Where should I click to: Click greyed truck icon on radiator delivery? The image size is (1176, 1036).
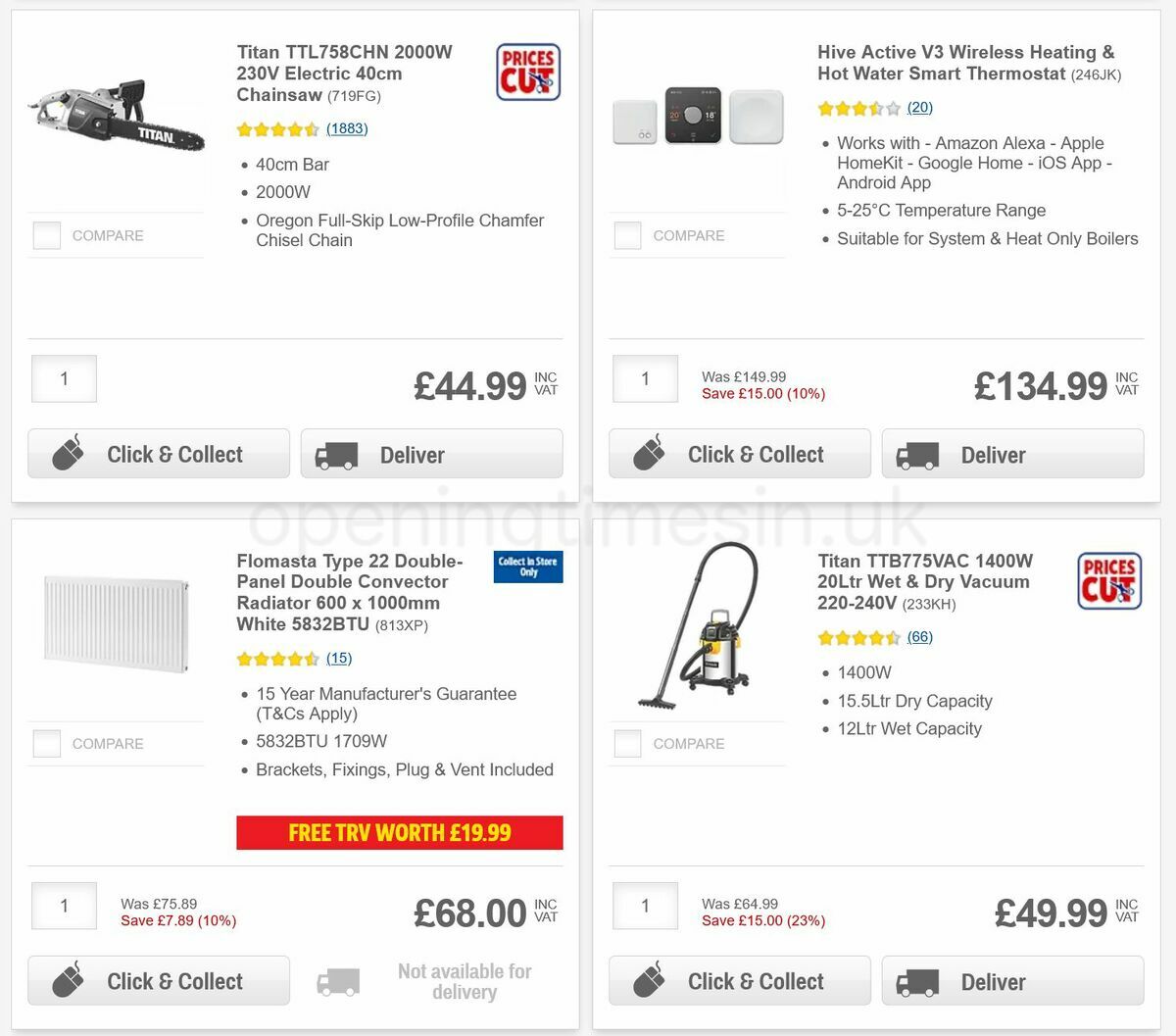tap(337, 980)
